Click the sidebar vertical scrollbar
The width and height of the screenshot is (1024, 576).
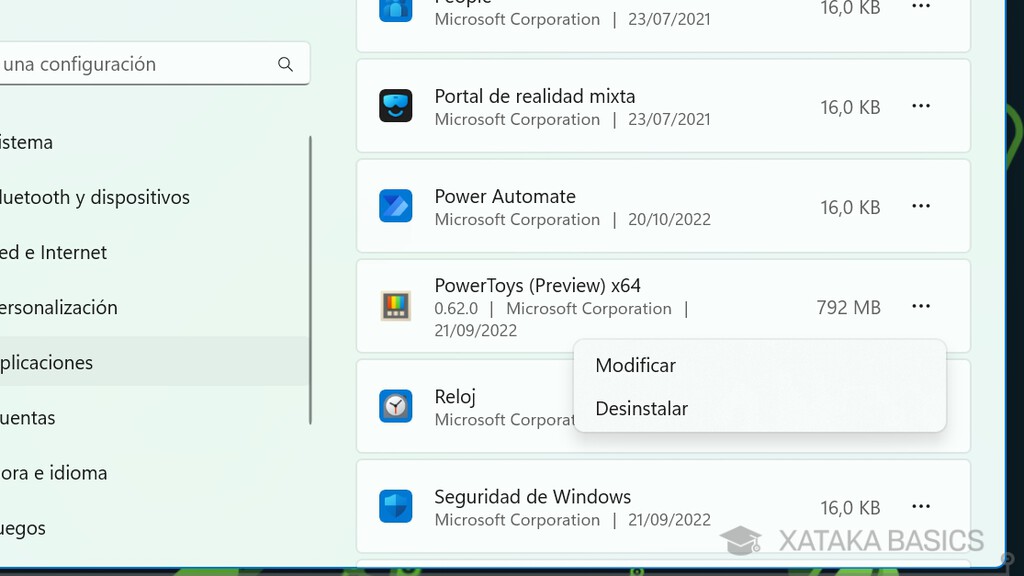coord(310,280)
